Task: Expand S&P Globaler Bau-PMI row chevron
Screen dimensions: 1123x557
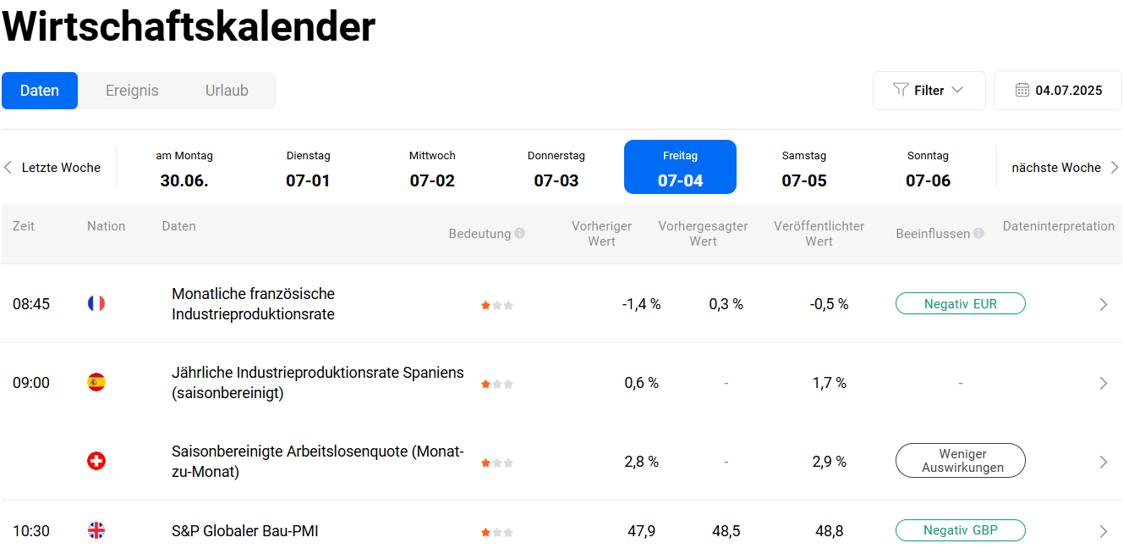Action: point(1103,531)
